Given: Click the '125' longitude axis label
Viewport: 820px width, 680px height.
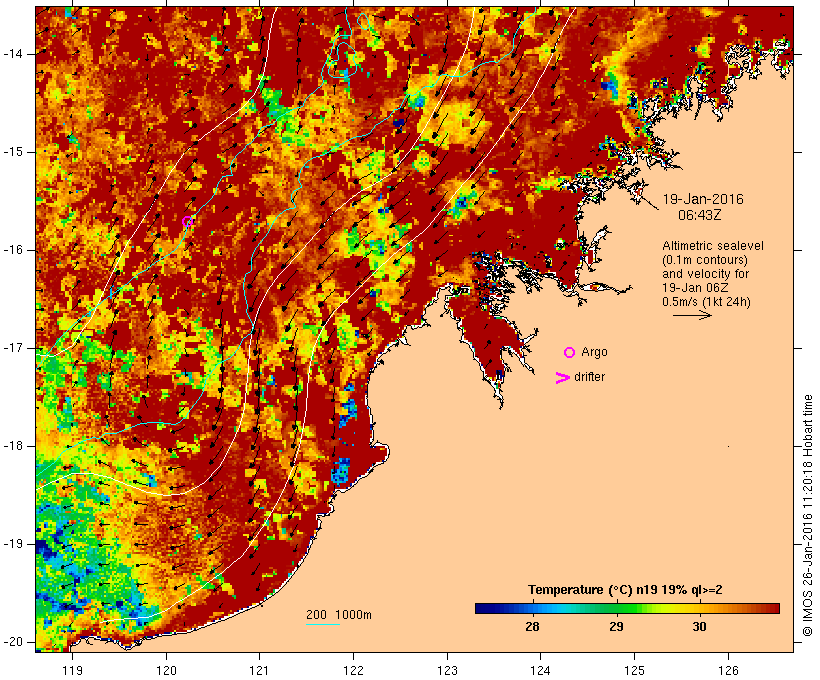Looking at the screenshot, I should point(634,670).
